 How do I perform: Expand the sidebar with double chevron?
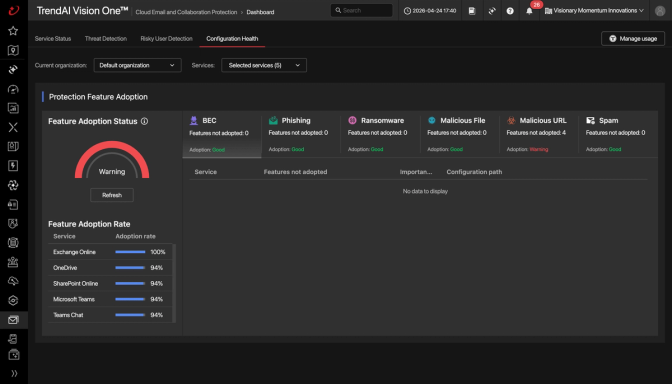[x=14, y=373]
